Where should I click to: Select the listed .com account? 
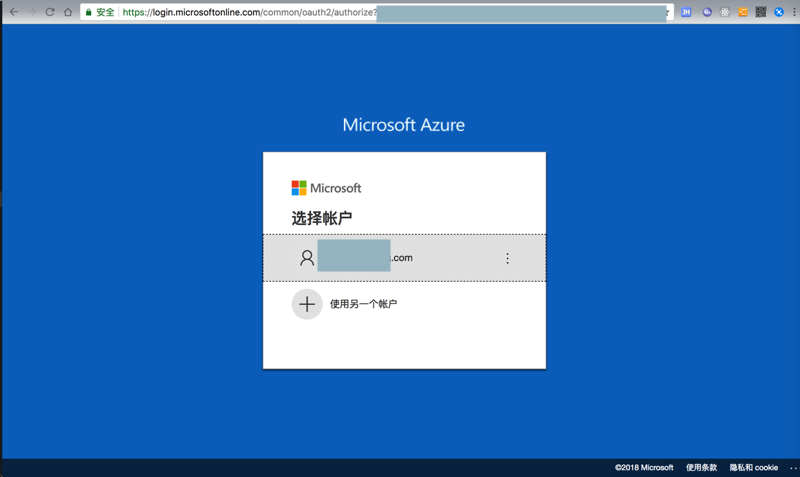[x=404, y=258]
